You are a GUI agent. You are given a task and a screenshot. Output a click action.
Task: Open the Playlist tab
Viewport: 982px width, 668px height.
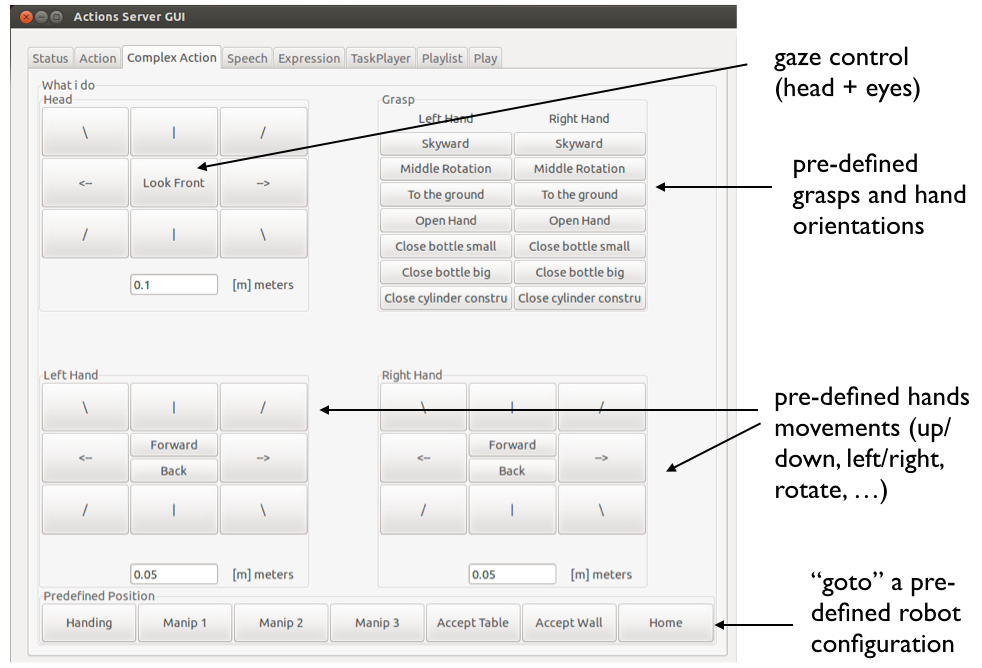click(442, 58)
